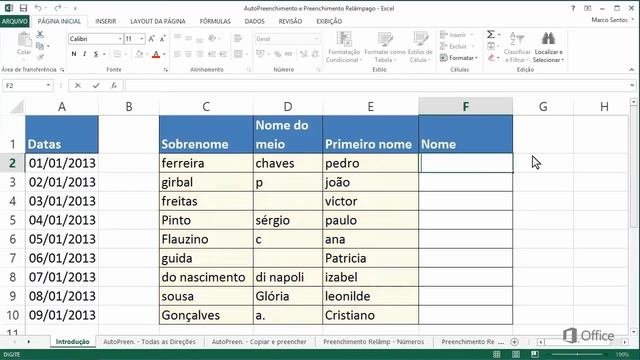Collapse the ribbon with the caret
Screen dimensions: 640x360
coord(632,69)
